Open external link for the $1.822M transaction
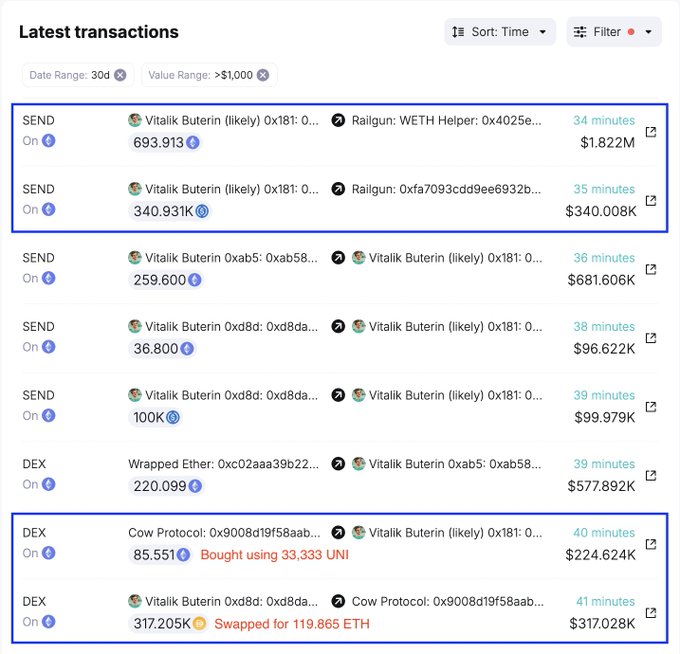The image size is (680, 654). pyautogui.click(x=651, y=131)
